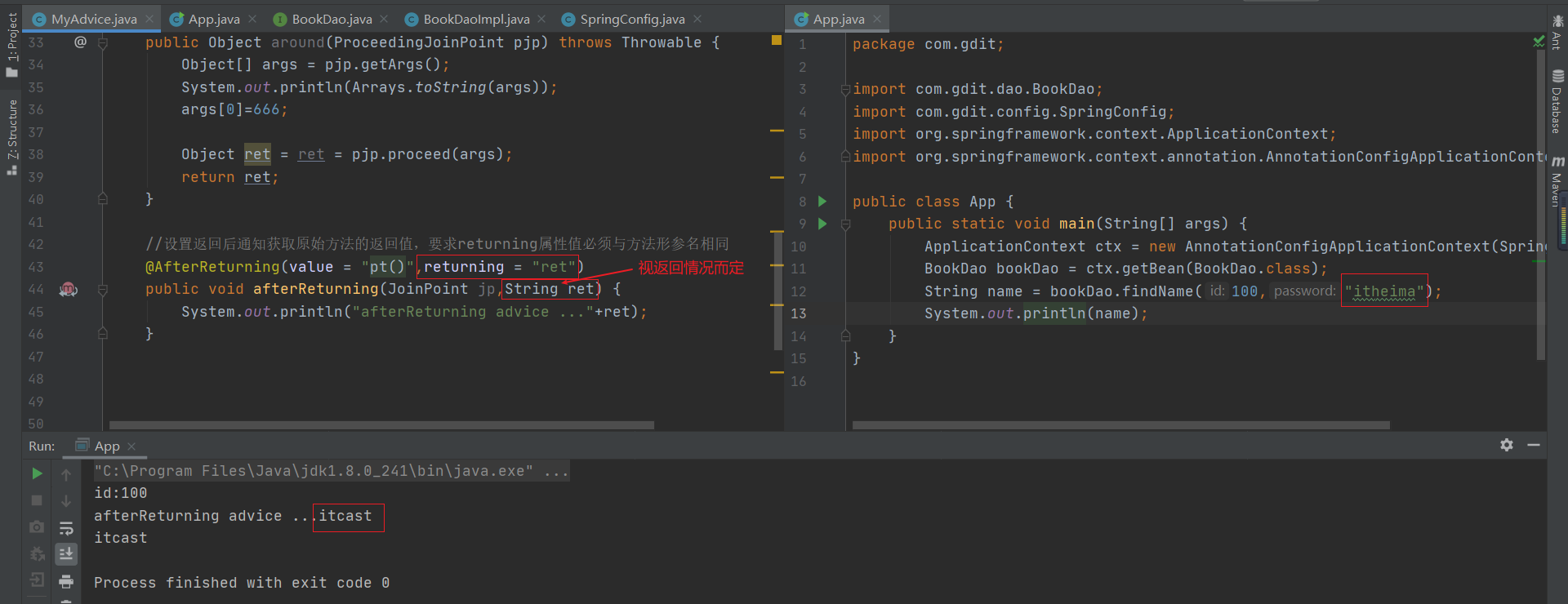This screenshot has height=604, width=1568.
Task: Click the Up the stack trace arrow
Action: coord(66,474)
